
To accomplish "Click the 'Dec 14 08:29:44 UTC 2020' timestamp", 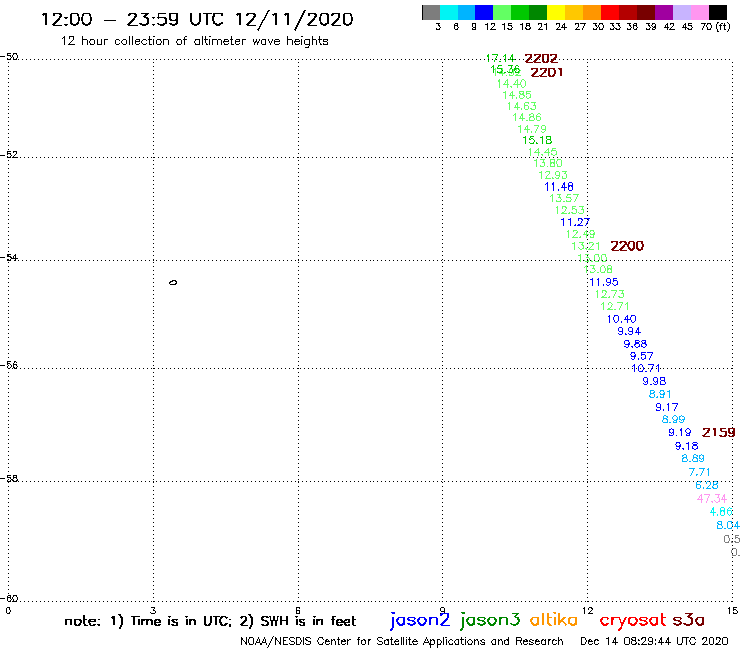I will click(654, 641).
